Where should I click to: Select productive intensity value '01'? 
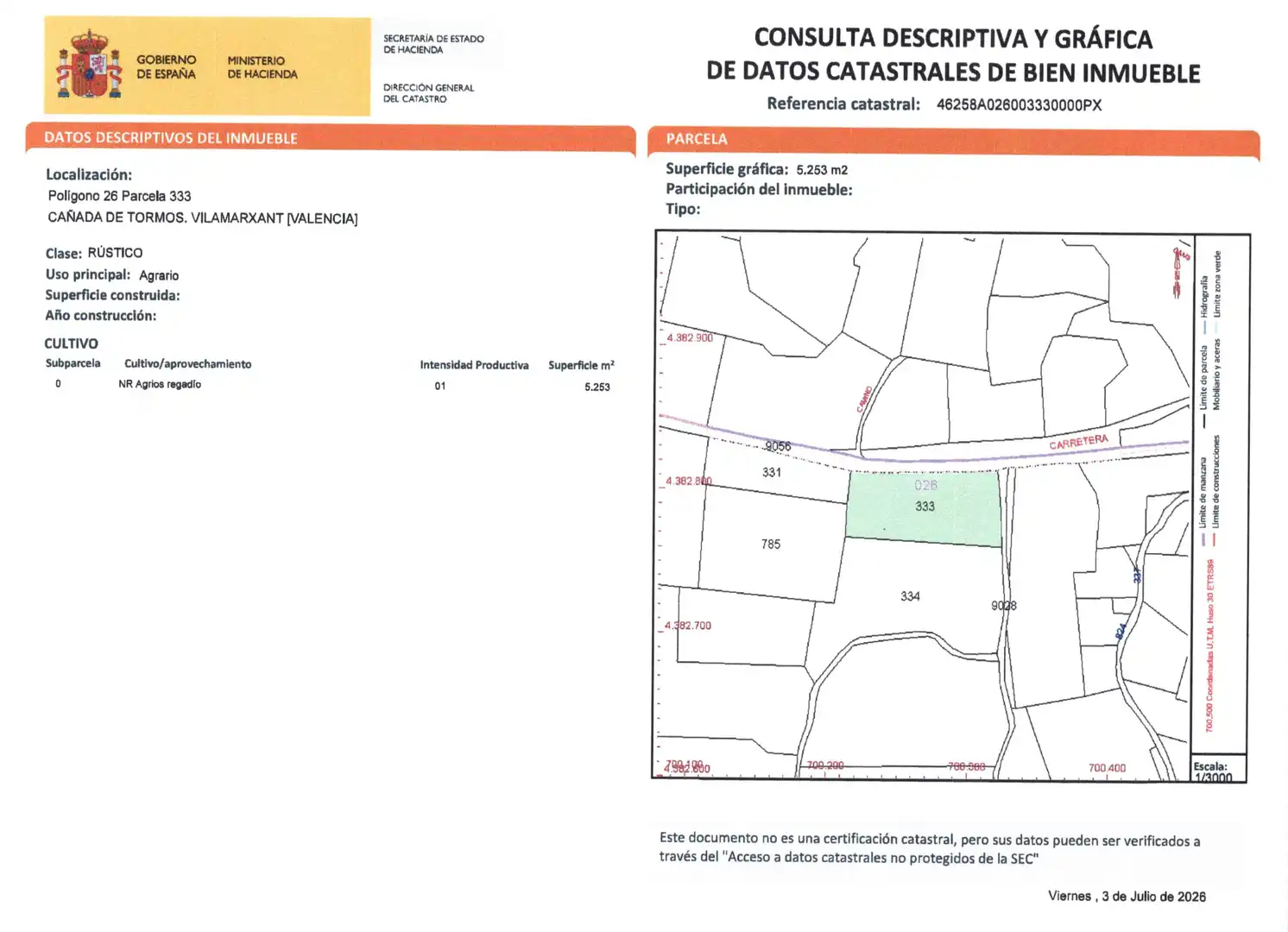click(x=440, y=386)
